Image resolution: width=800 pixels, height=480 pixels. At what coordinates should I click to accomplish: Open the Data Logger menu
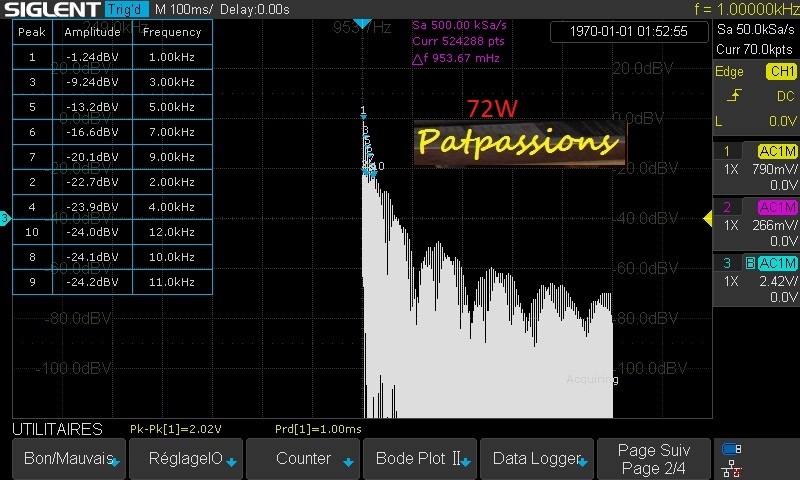[537, 459]
